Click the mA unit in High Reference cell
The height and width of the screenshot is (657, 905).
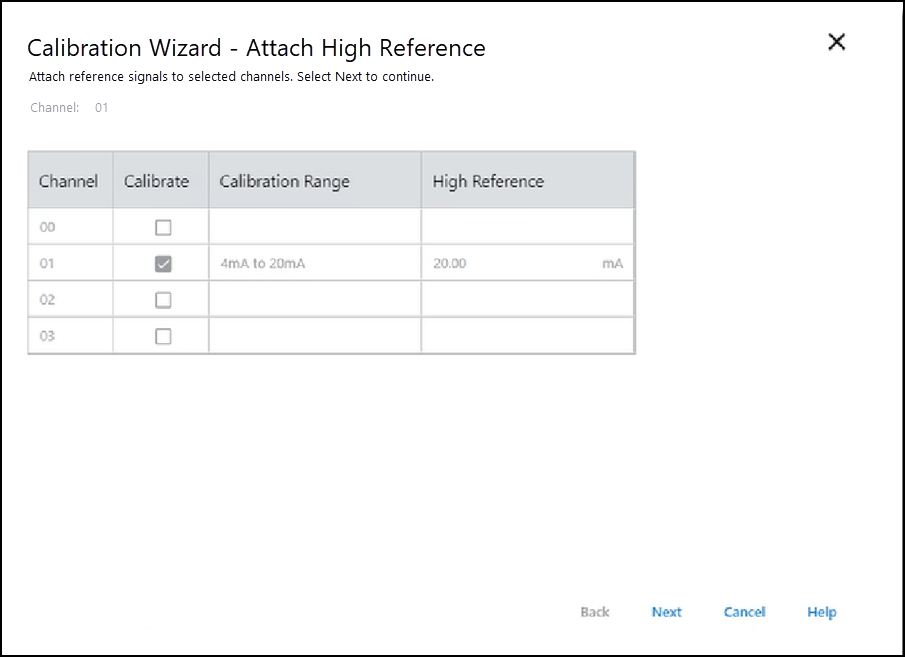point(612,264)
